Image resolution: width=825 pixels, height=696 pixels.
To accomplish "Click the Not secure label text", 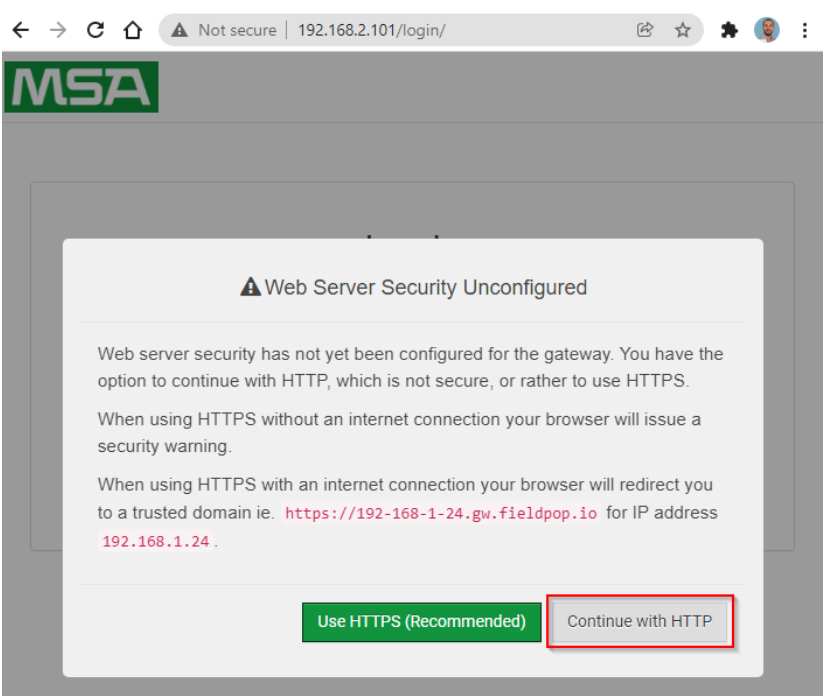I will coord(237,31).
